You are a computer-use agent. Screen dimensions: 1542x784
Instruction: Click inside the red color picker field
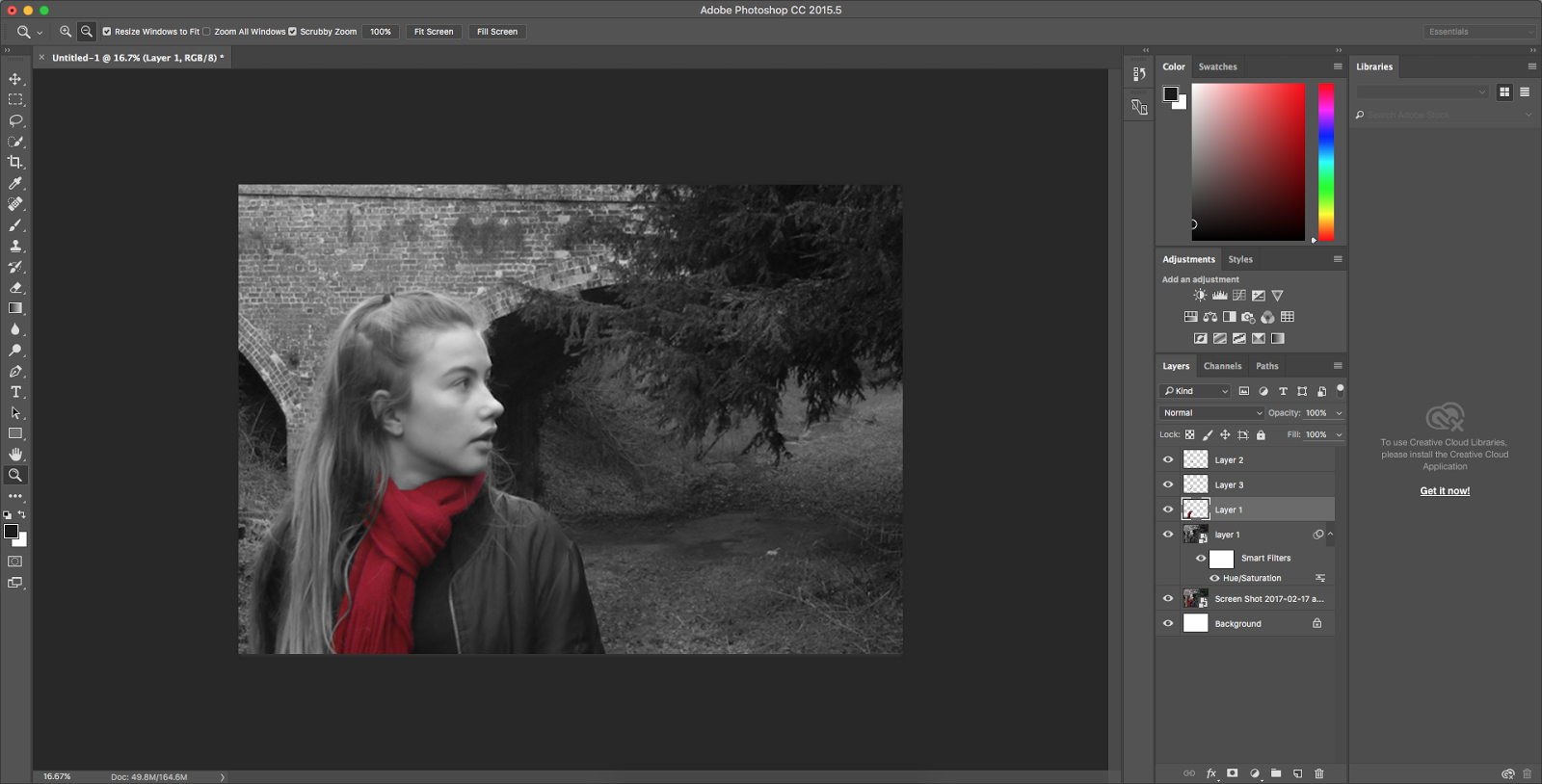(x=1248, y=162)
